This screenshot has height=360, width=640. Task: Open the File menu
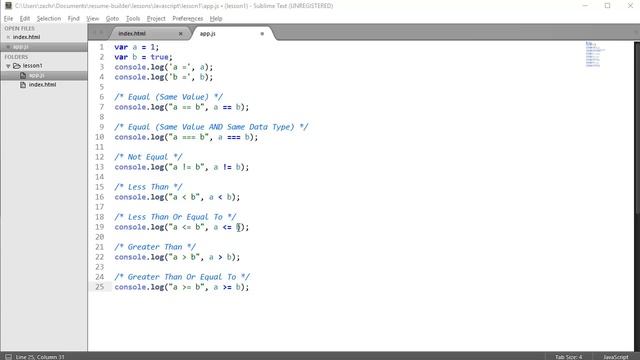point(8,19)
